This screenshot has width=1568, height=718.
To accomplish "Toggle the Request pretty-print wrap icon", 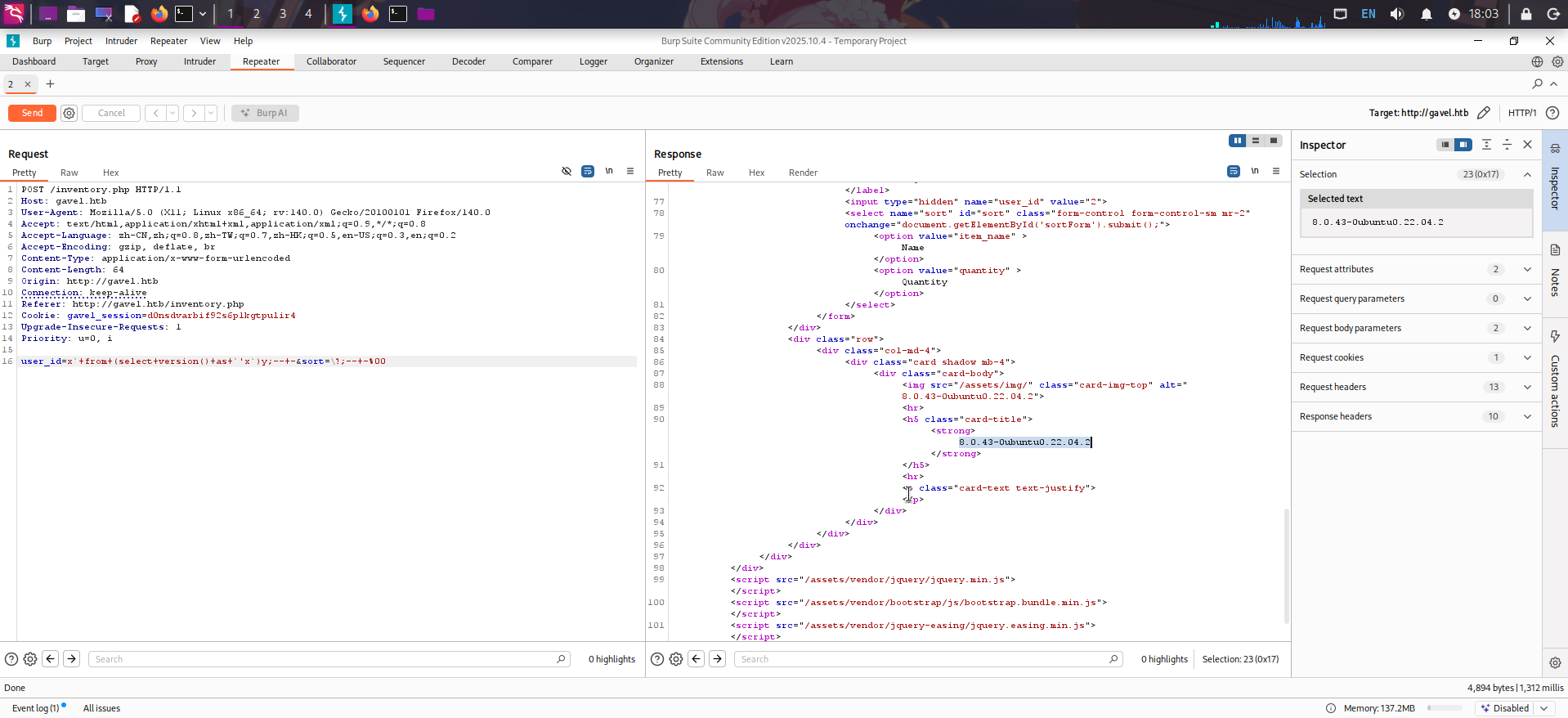I will (588, 172).
